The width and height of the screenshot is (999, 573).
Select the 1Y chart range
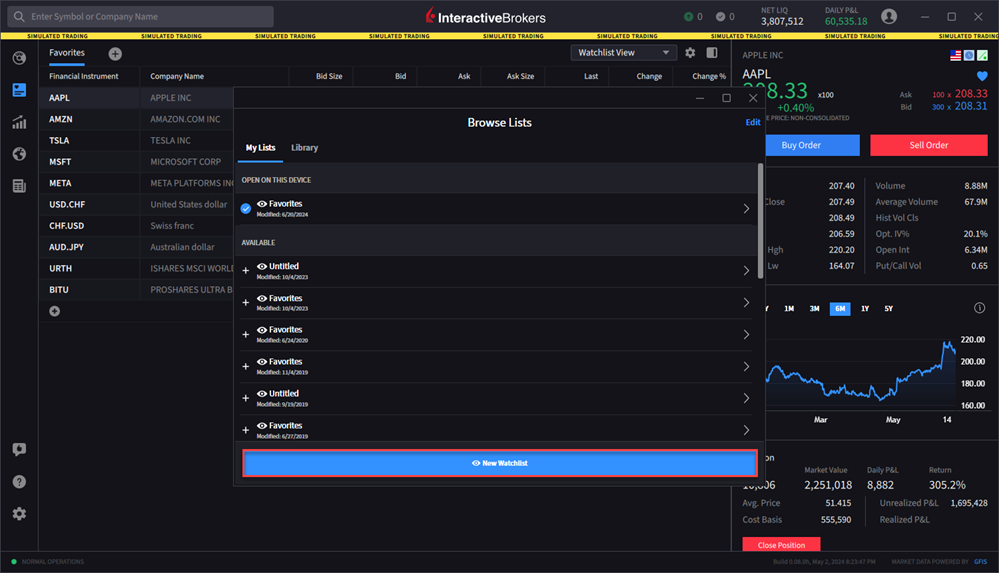click(865, 308)
